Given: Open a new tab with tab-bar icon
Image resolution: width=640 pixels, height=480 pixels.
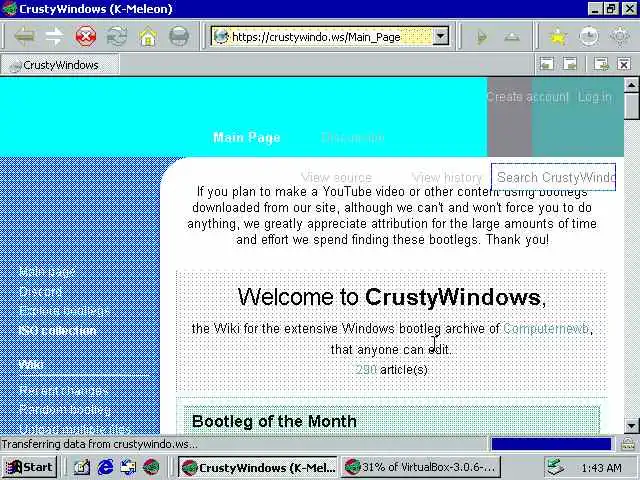Looking at the screenshot, I should coord(601,64).
